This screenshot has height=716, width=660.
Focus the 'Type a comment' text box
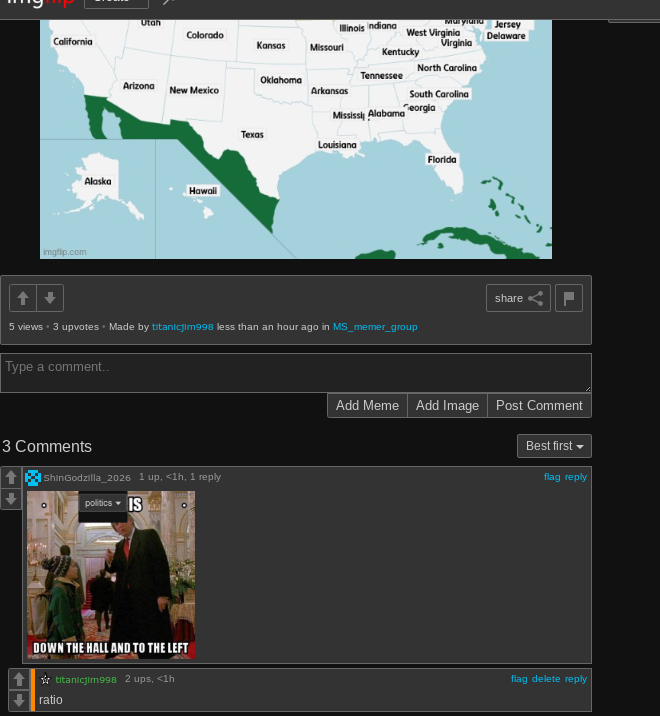tap(295, 372)
